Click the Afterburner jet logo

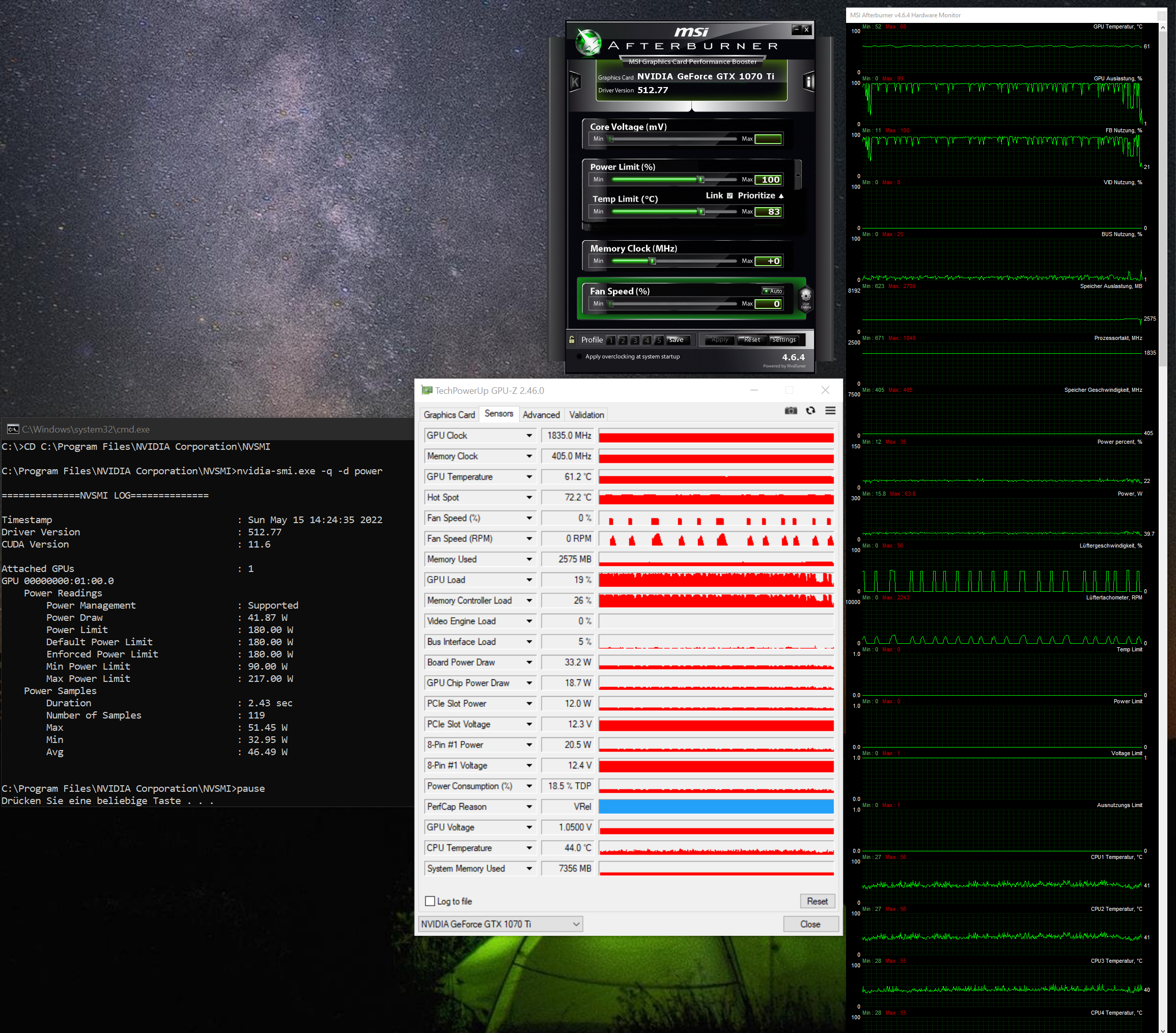click(589, 43)
